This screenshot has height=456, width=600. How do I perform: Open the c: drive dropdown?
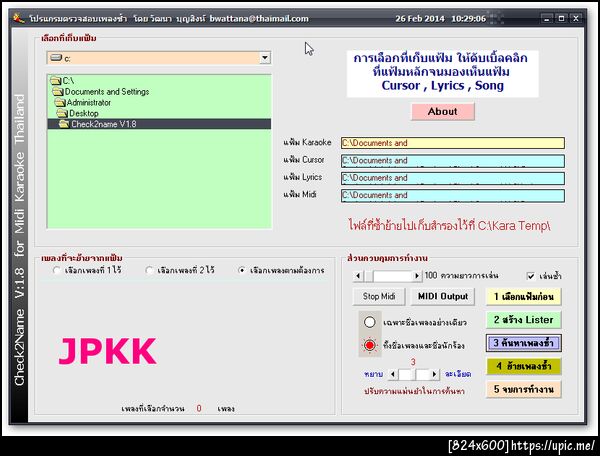(x=265, y=58)
